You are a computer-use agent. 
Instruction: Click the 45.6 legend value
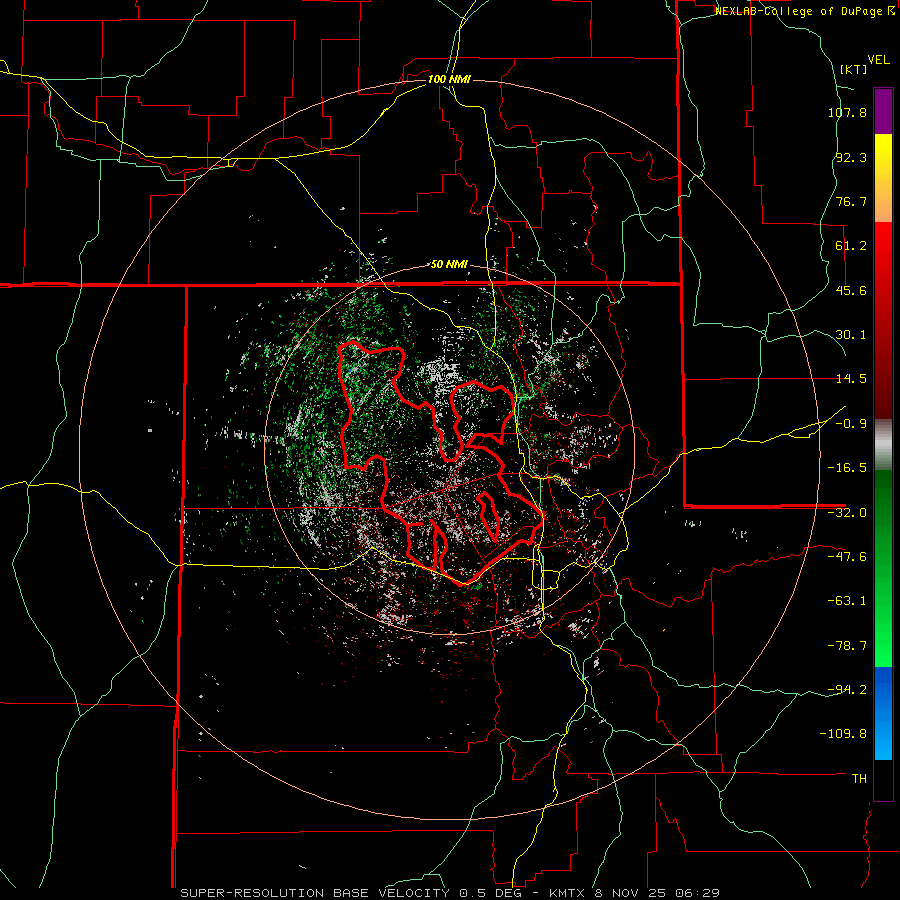coord(851,290)
